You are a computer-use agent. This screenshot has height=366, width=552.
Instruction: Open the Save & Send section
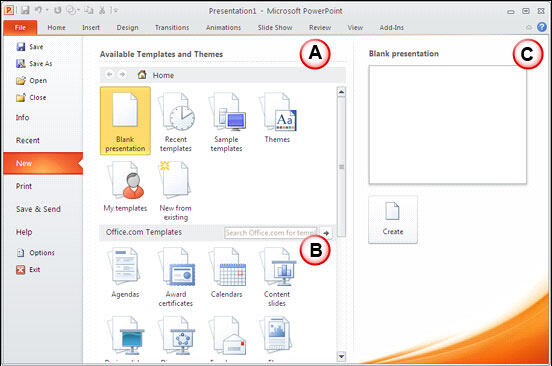point(38,209)
